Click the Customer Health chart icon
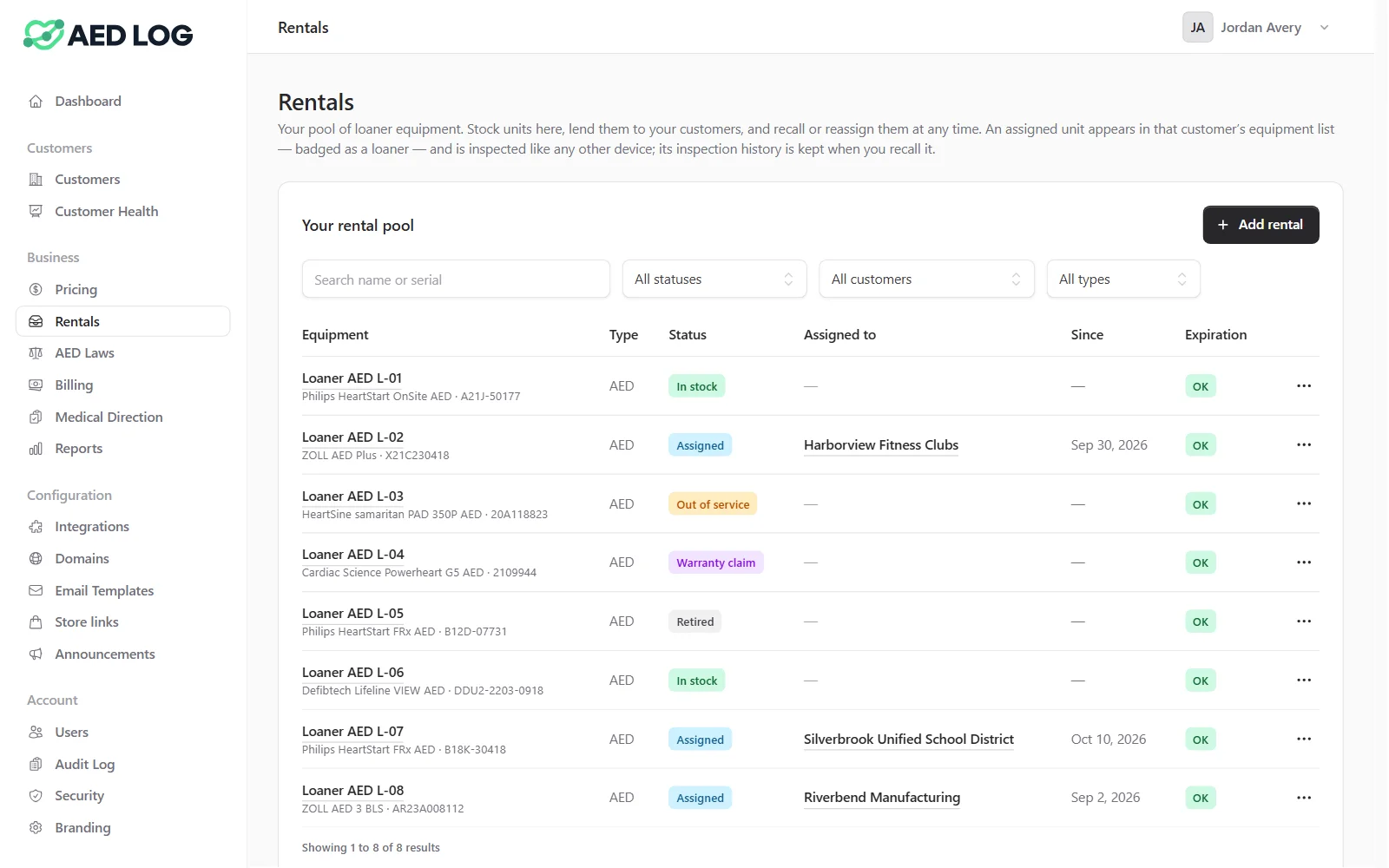The width and height of the screenshot is (1389, 868). point(36,212)
